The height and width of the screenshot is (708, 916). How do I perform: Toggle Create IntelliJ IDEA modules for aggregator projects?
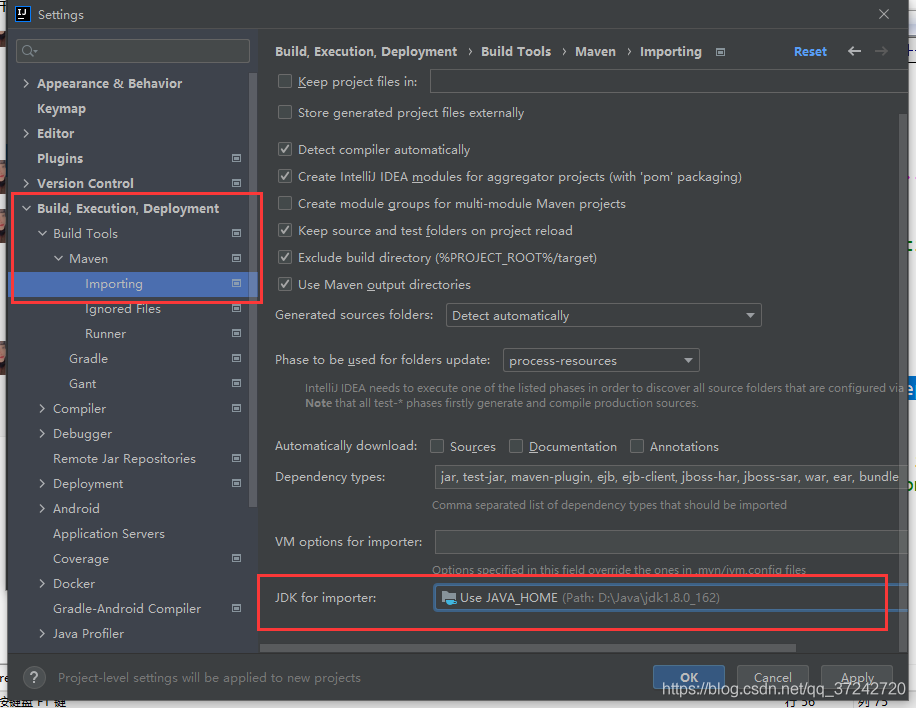tap(285, 176)
